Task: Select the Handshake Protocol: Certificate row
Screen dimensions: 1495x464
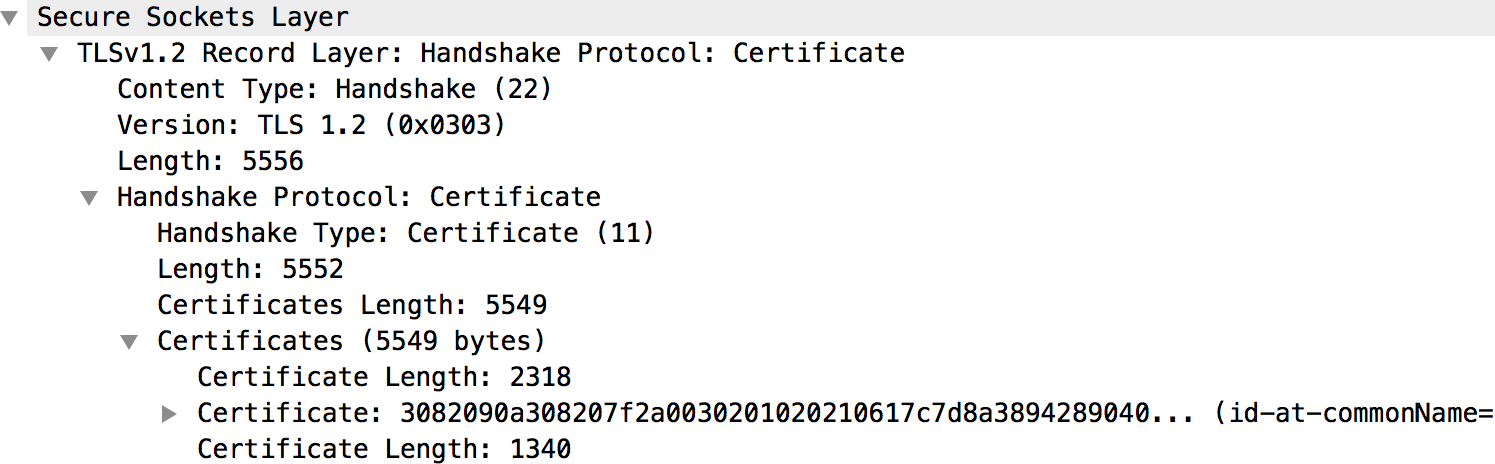Action: pos(358,197)
